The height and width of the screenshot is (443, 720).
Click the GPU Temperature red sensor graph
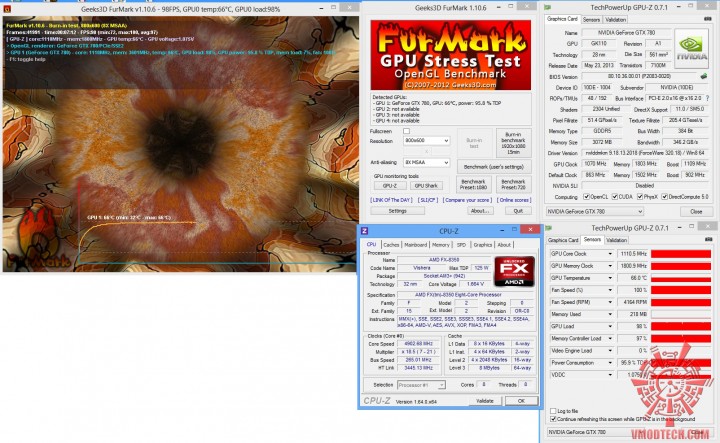[681, 278]
